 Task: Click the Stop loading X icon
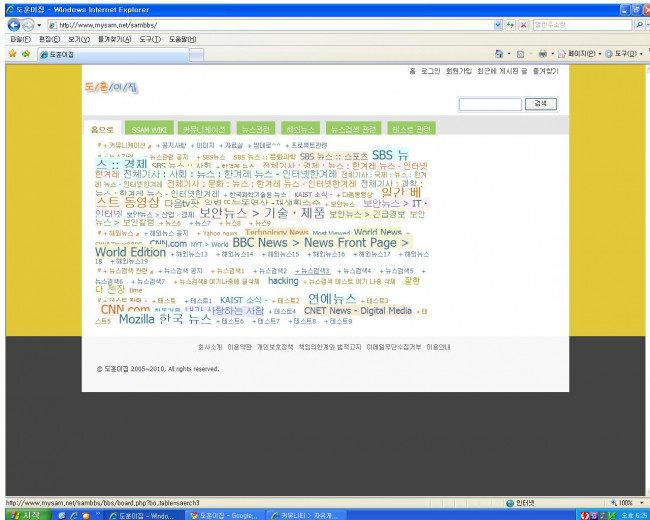click(523, 24)
